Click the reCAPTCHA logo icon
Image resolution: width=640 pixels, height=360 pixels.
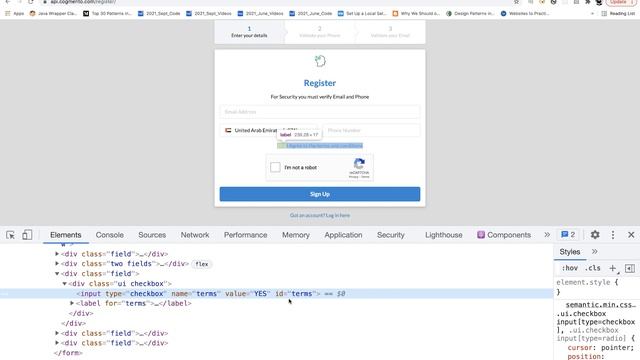pos(359,164)
